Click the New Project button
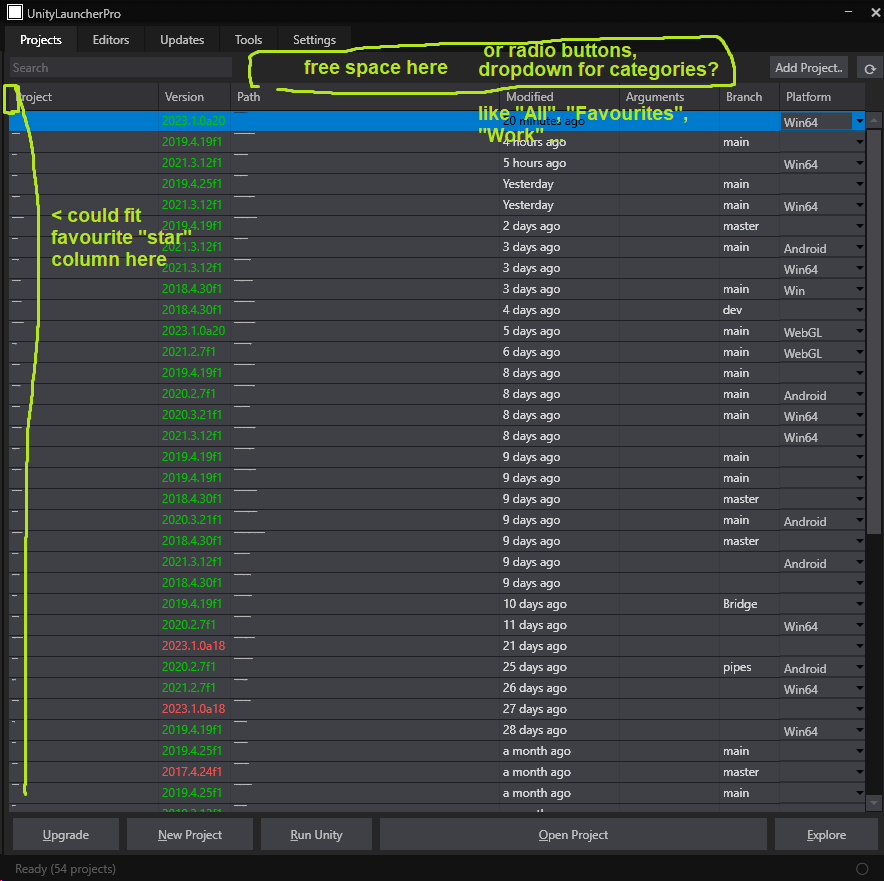The height and width of the screenshot is (881, 884). tap(189, 834)
